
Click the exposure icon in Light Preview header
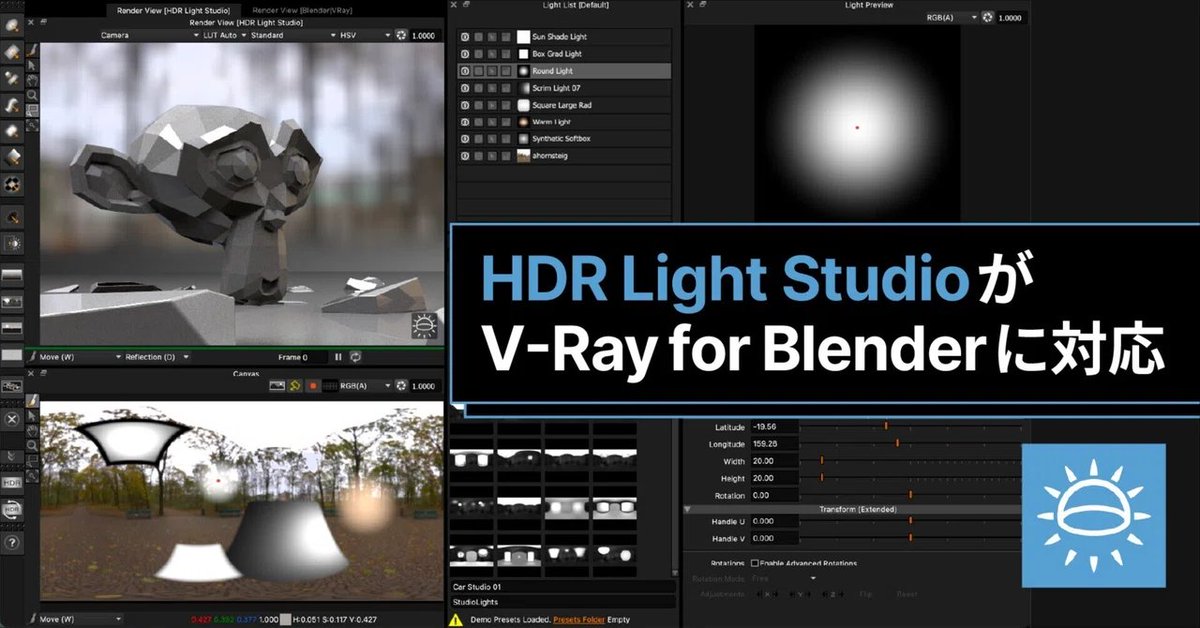tap(987, 17)
